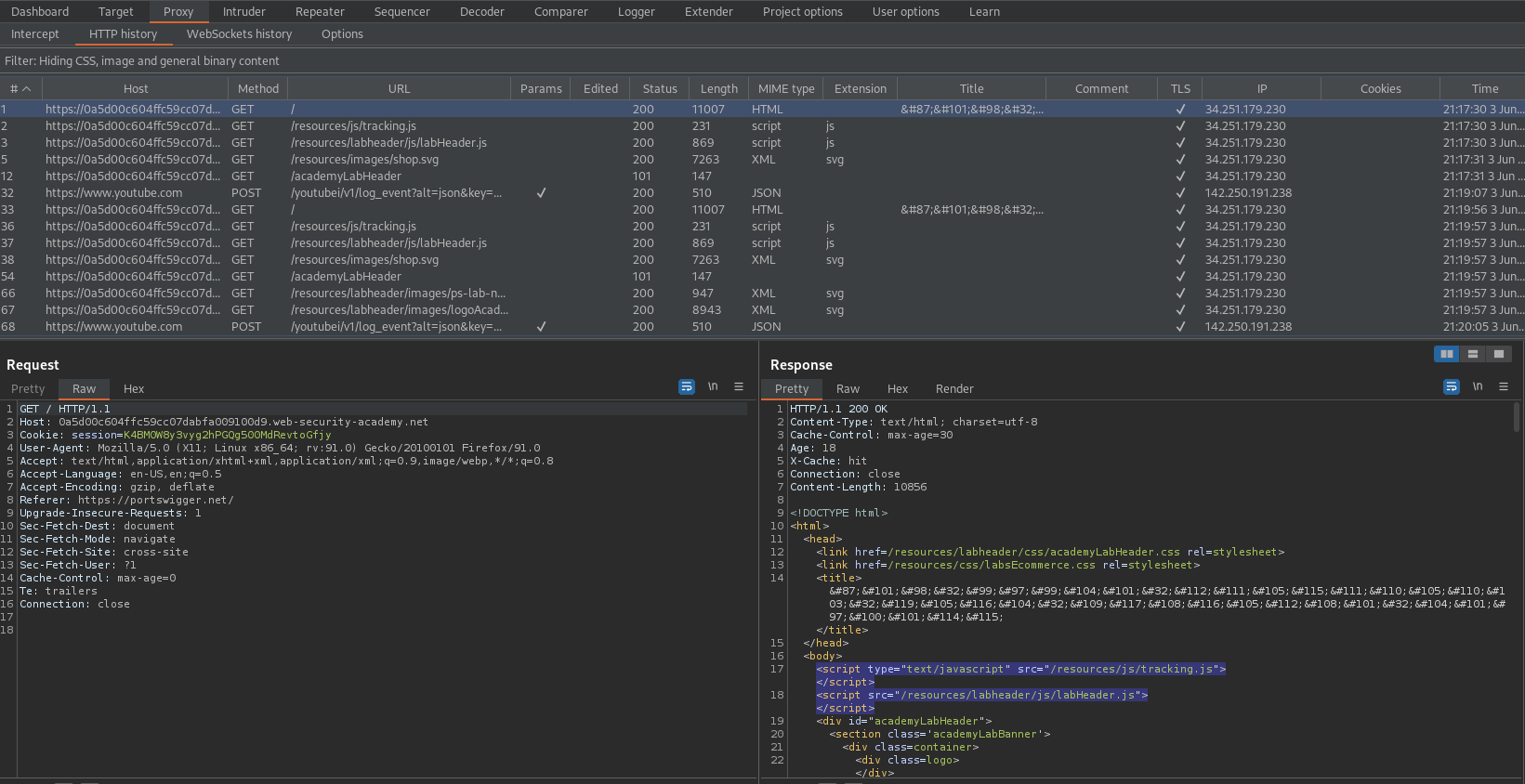The image size is (1525, 784).
Task: Switch Response view to Render
Action: (954, 389)
